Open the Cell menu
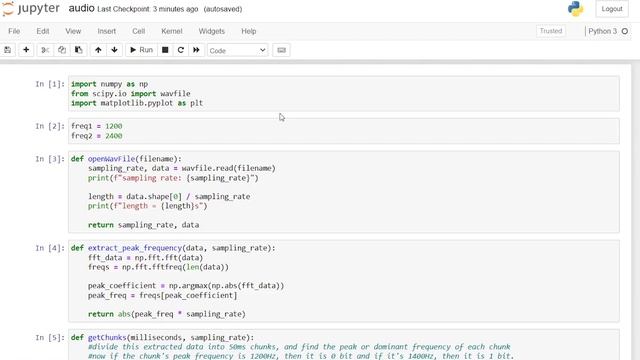The width and height of the screenshot is (640, 360). coord(138,31)
